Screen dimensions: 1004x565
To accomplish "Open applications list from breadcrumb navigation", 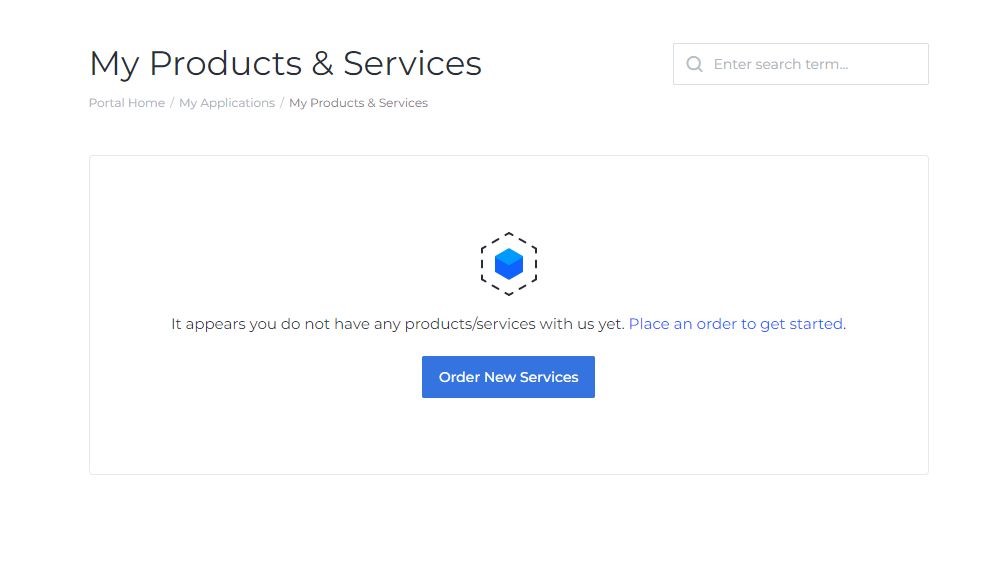I will [x=227, y=103].
